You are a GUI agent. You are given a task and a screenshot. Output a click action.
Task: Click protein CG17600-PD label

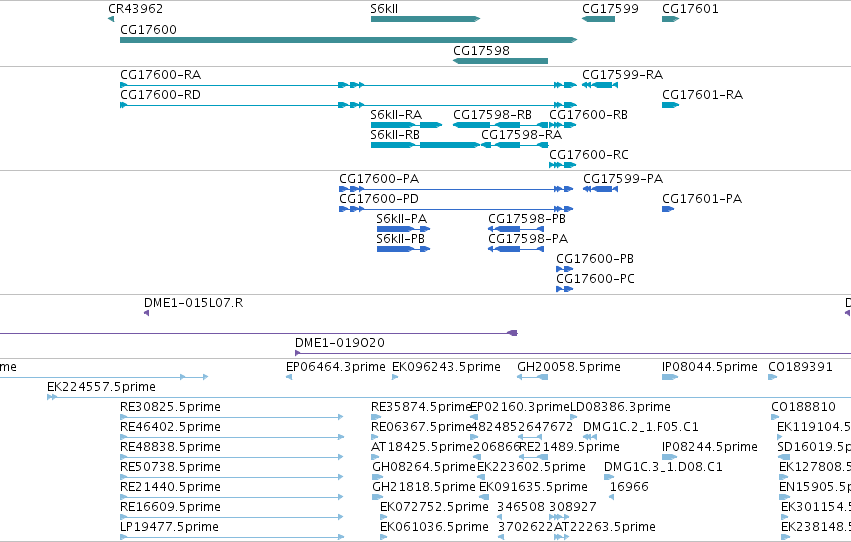pyautogui.click(x=379, y=199)
